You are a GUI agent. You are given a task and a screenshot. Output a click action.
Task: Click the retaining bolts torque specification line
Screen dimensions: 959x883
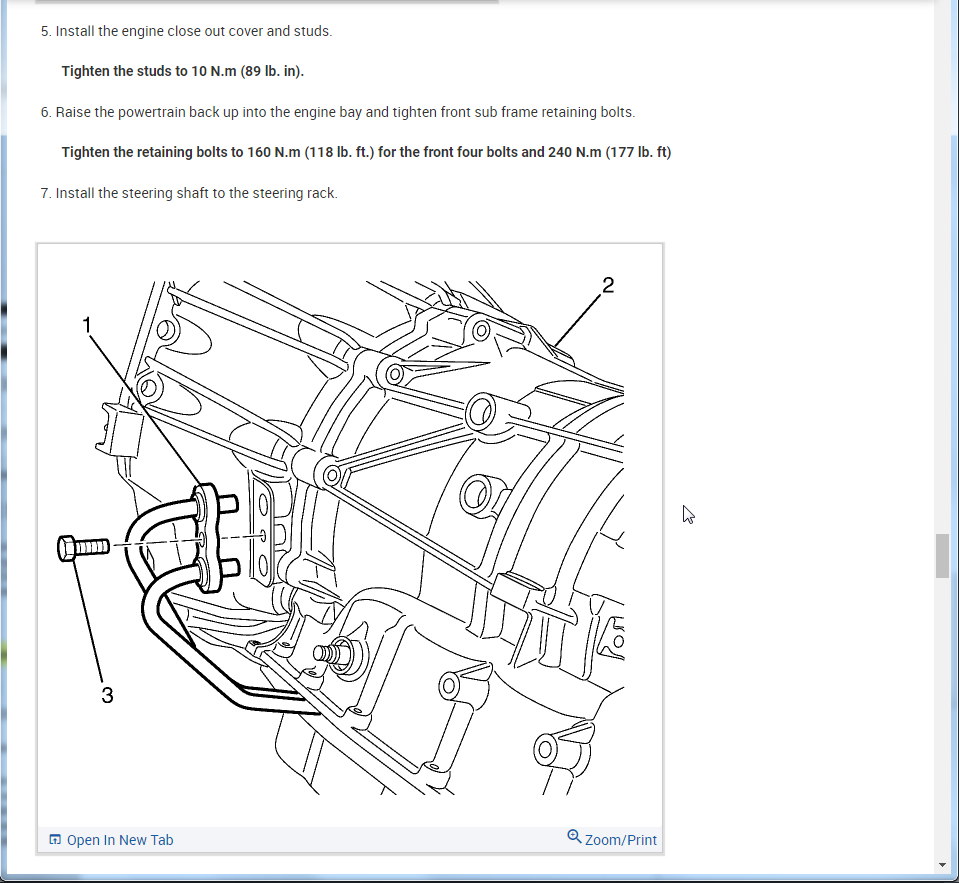[366, 152]
